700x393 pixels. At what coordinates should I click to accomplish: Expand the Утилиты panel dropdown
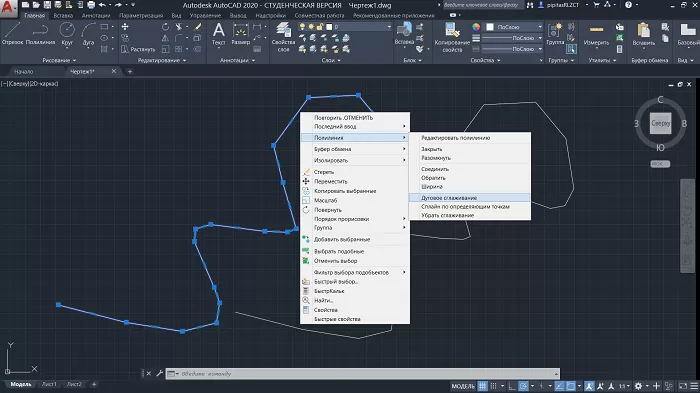[602, 60]
